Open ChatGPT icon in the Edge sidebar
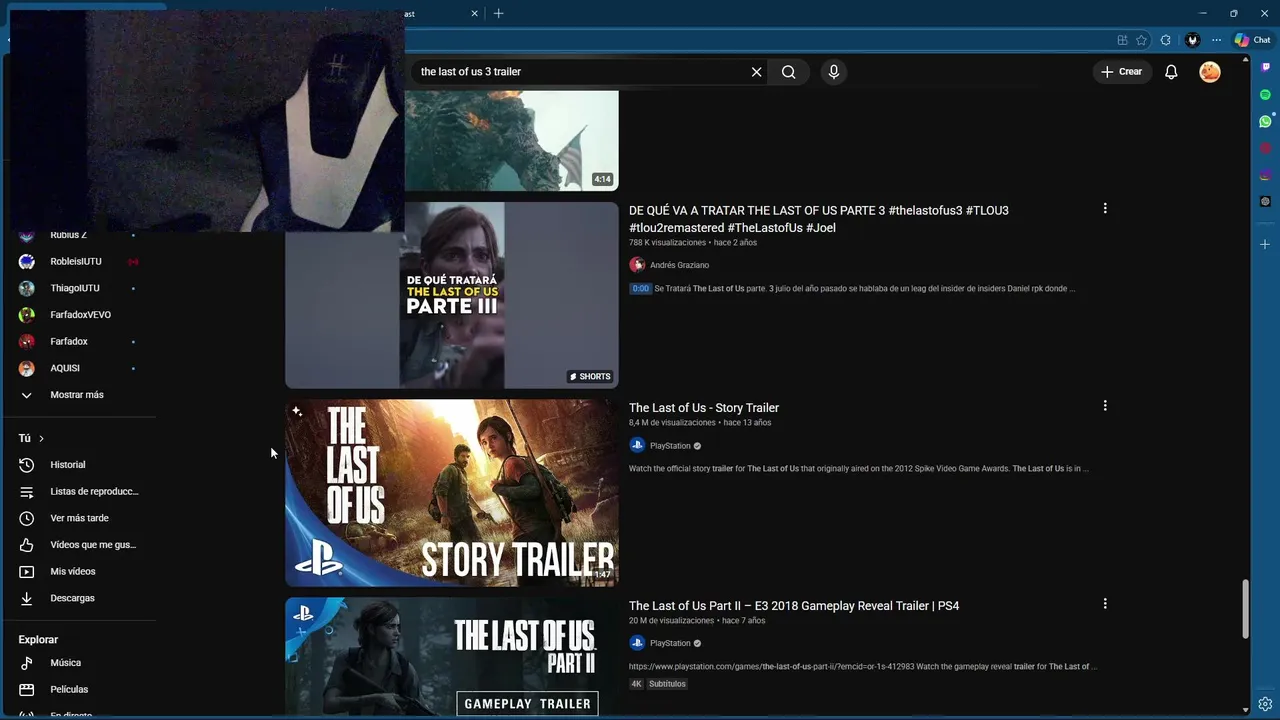 click(1265, 201)
